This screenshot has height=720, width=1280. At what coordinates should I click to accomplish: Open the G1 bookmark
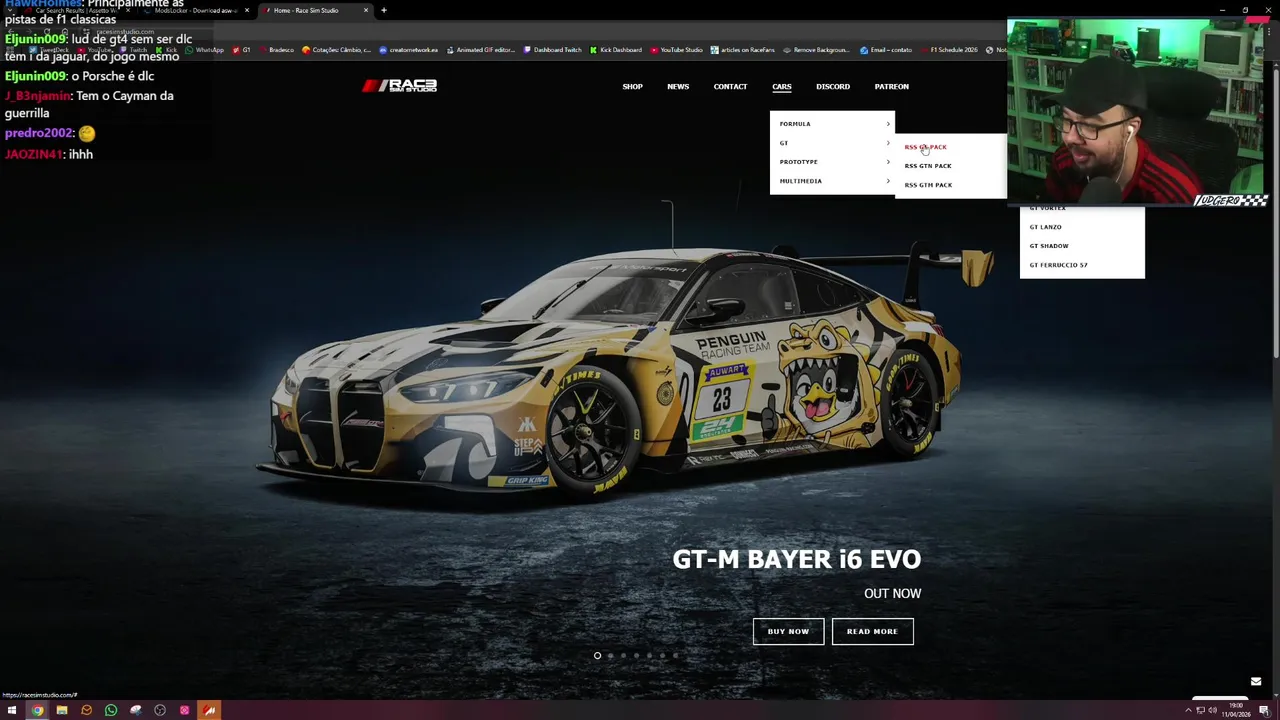[x=242, y=50]
